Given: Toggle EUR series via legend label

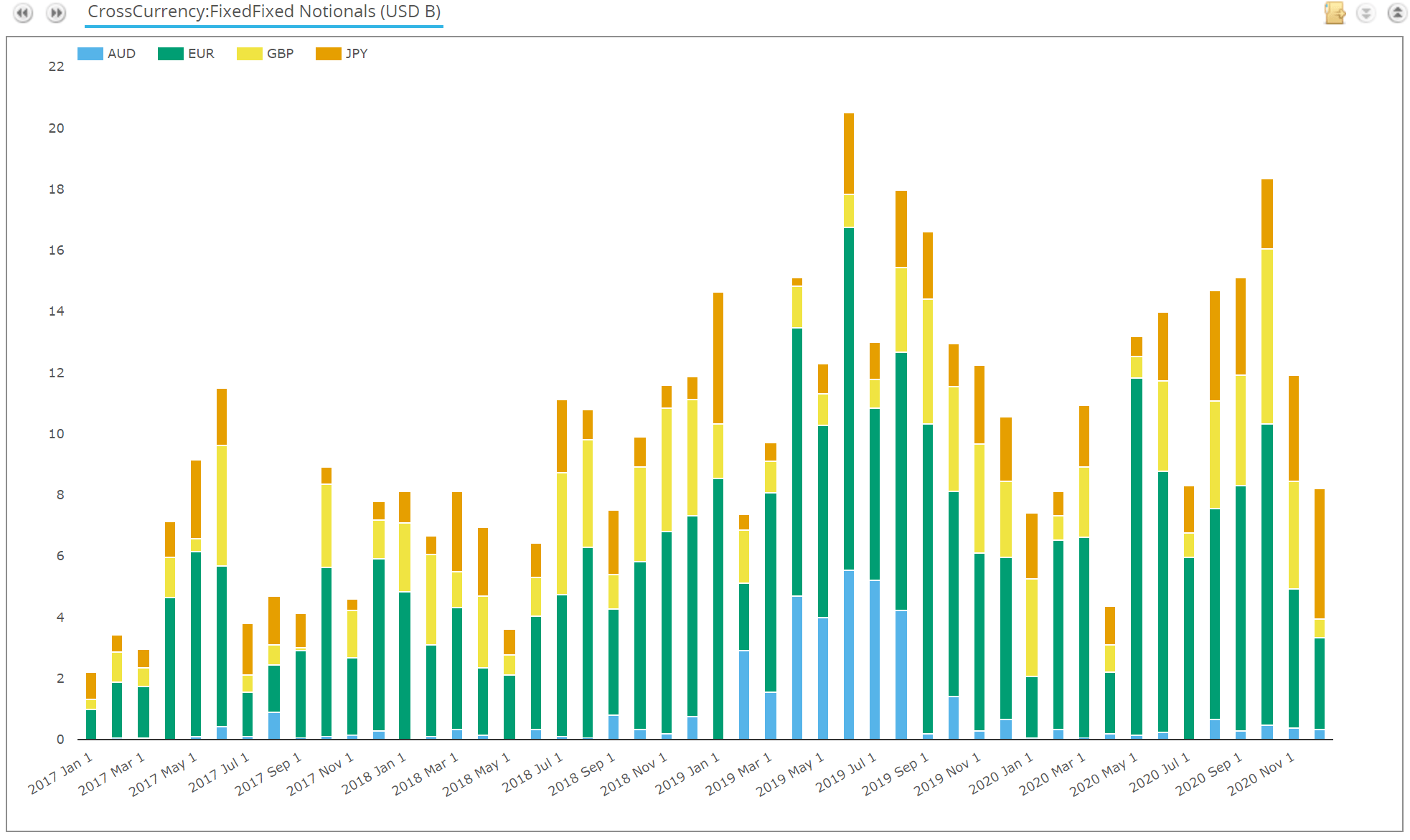Looking at the screenshot, I should (x=201, y=54).
